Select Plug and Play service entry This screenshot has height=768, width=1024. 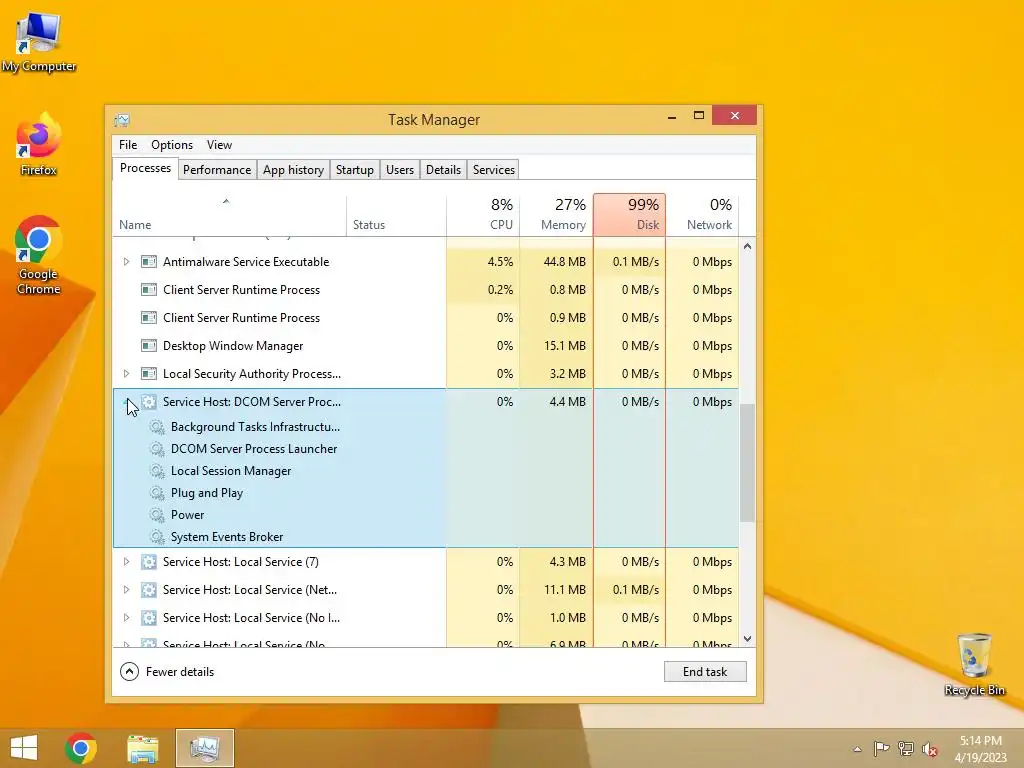point(426,493)
